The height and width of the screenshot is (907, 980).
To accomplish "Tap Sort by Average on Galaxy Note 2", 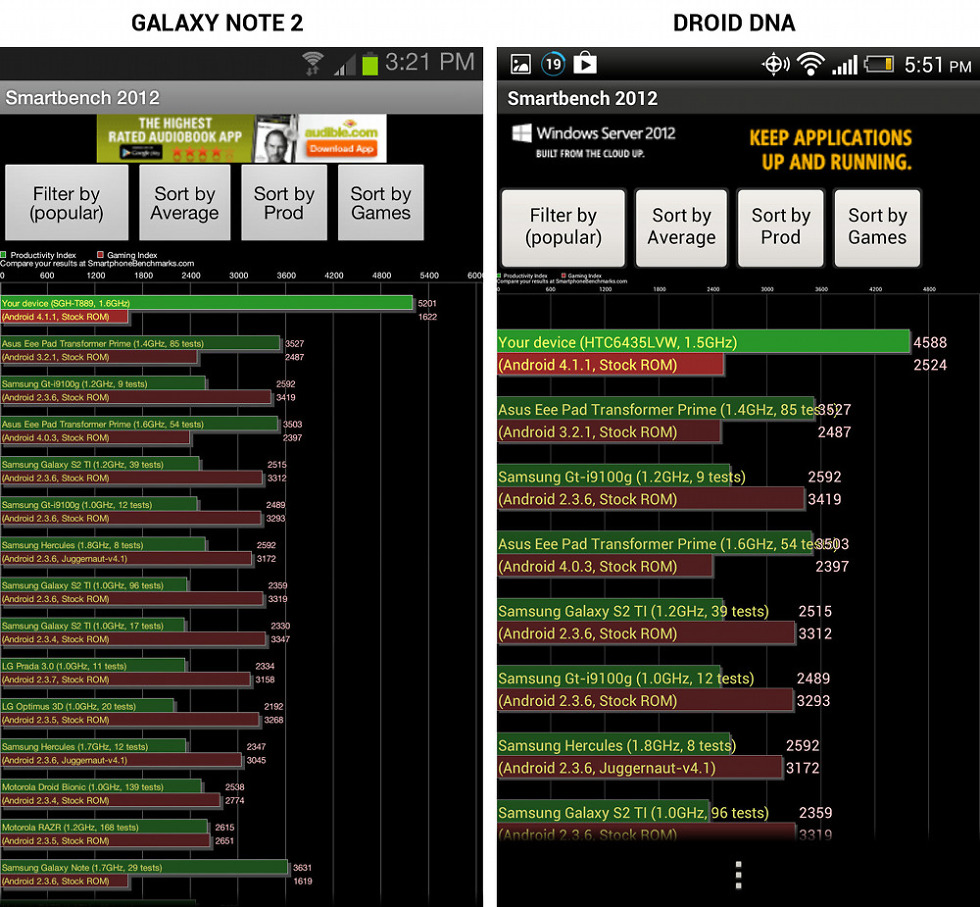I will [x=184, y=203].
